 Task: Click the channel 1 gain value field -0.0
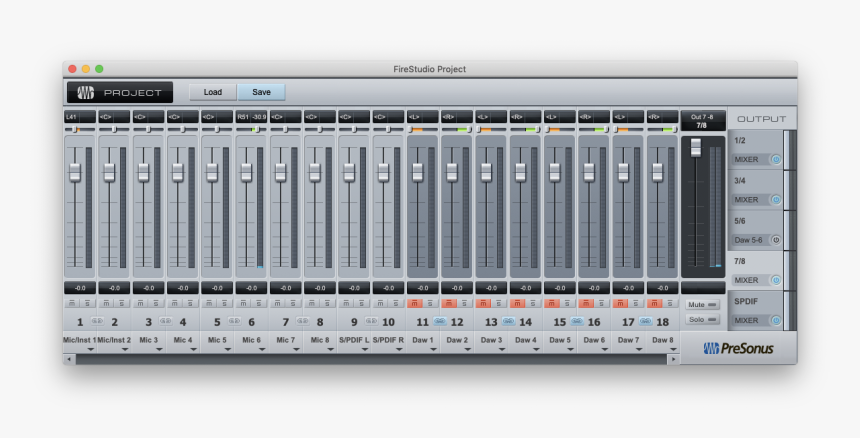click(80, 288)
